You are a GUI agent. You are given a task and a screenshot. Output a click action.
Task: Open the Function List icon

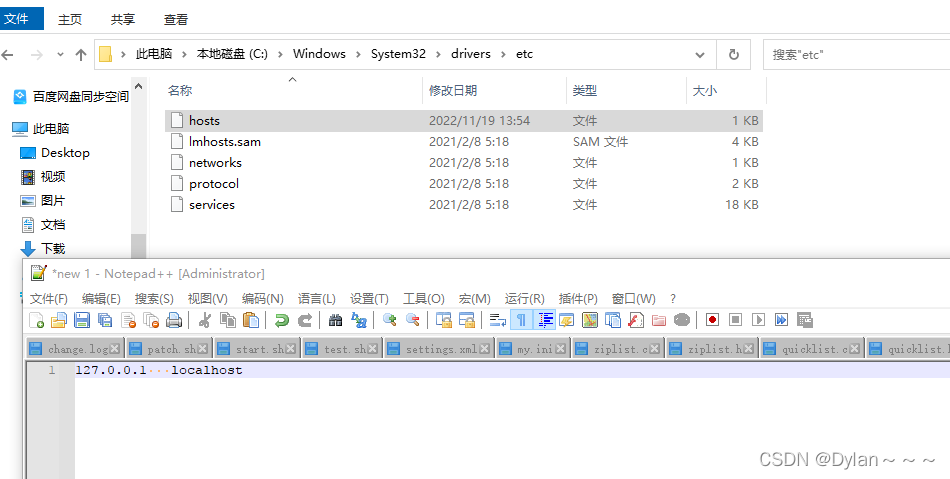pyautogui.click(x=636, y=320)
